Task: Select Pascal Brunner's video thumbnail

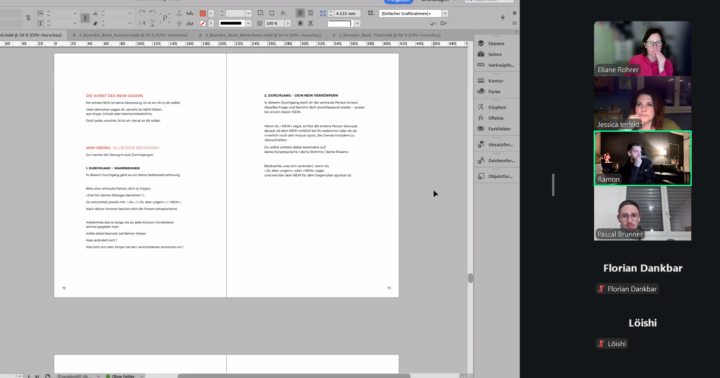Action: (x=642, y=213)
